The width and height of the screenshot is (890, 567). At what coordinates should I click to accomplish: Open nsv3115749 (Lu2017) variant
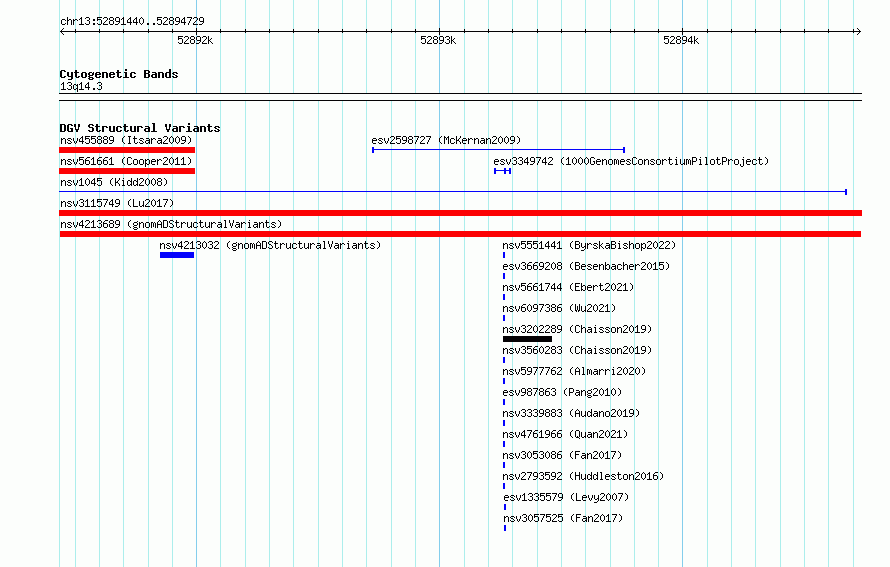(x=117, y=203)
